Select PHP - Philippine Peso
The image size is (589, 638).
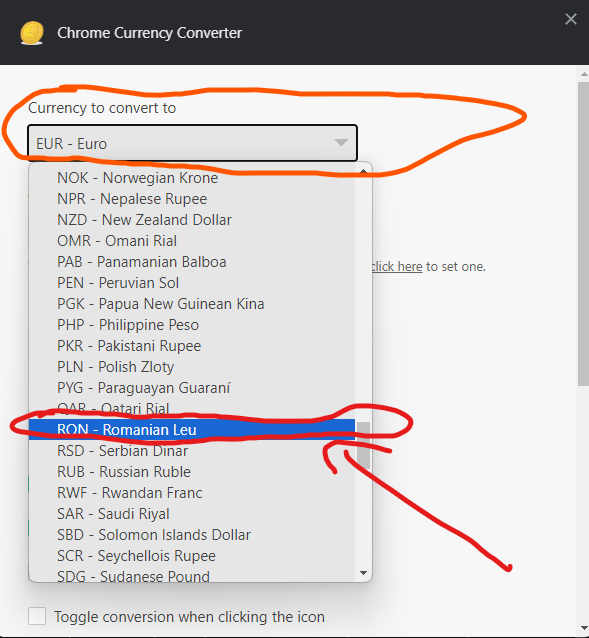[x=192, y=325]
